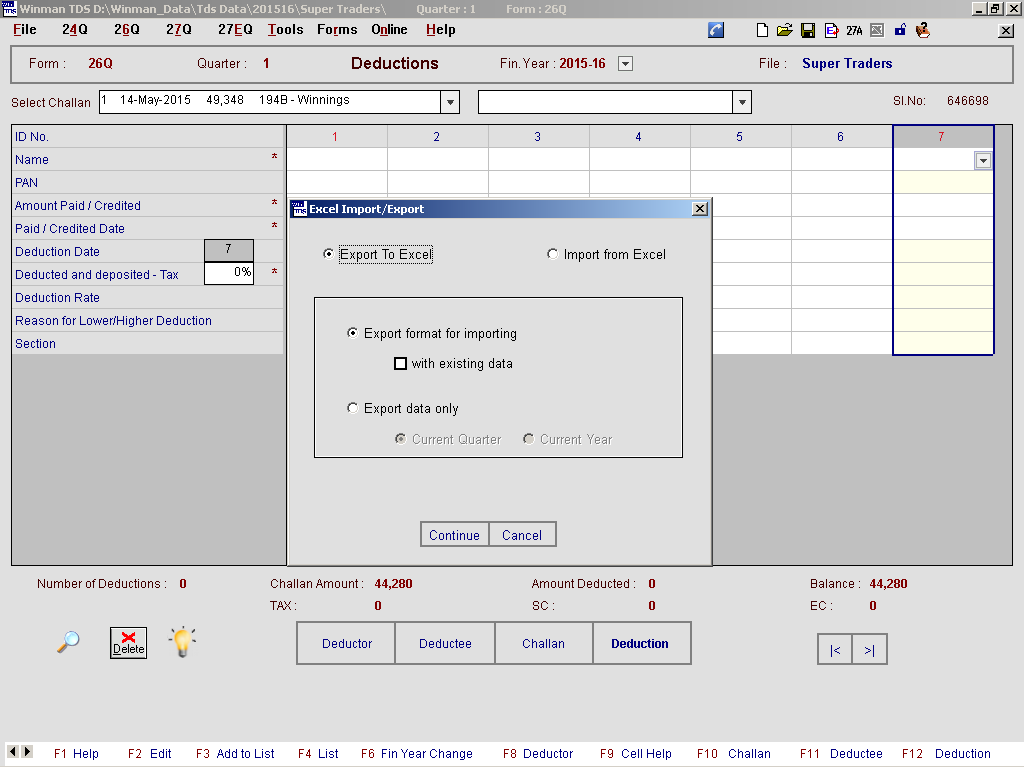
Task: Click the floppy disk save icon
Action: 808,30
